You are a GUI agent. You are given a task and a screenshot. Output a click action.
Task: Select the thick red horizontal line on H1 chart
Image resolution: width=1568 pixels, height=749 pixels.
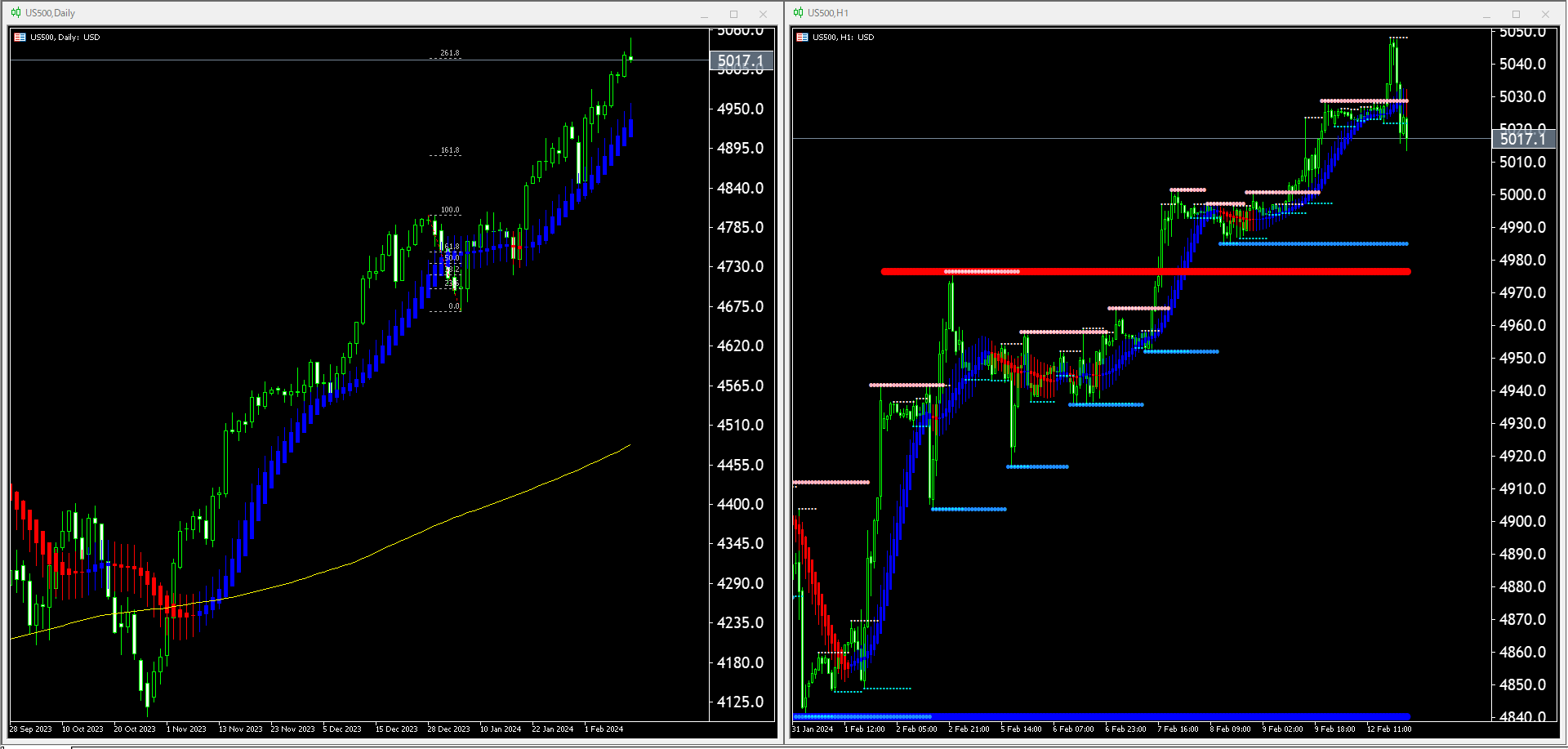[1146, 271]
